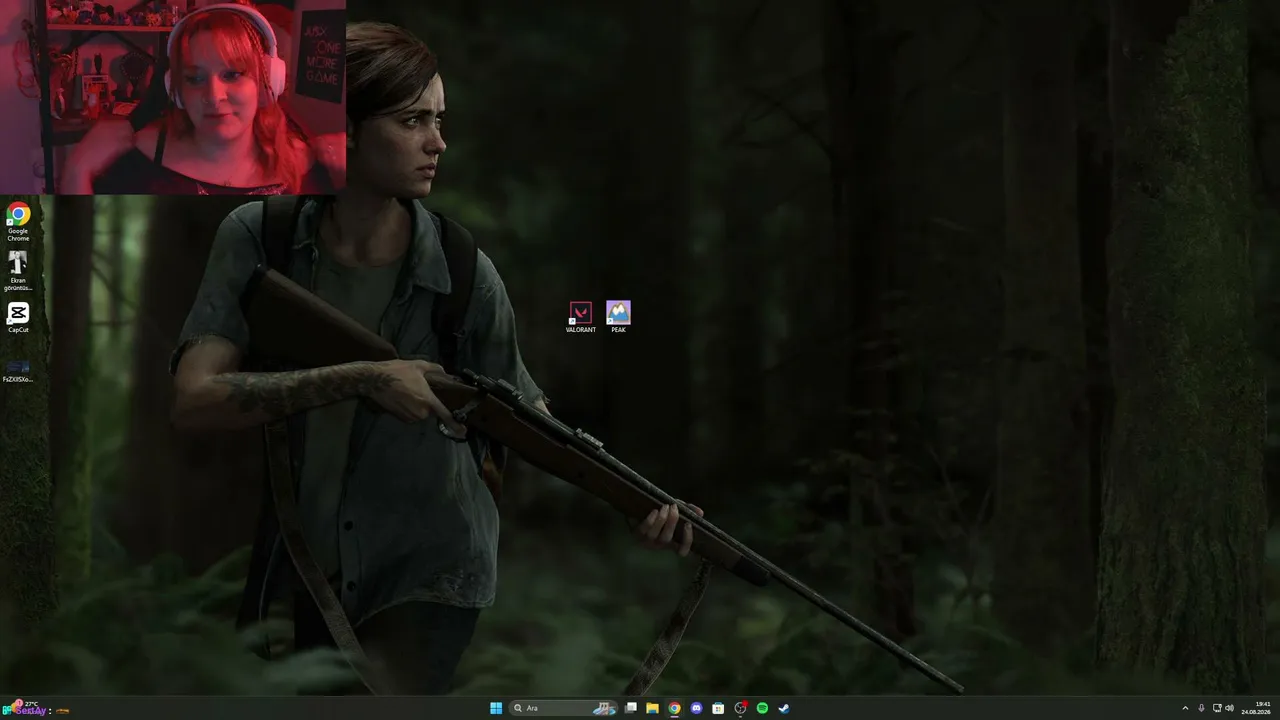Select the FsZXllSXo desktop file
The height and width of the screenshot is (720, 1280).
pyautogui.click(x=18, y=370)
